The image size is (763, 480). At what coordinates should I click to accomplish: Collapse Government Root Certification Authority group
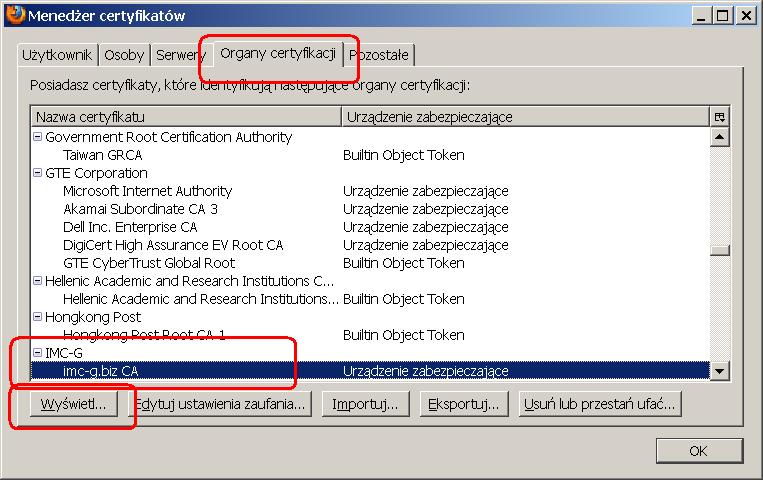38,137
